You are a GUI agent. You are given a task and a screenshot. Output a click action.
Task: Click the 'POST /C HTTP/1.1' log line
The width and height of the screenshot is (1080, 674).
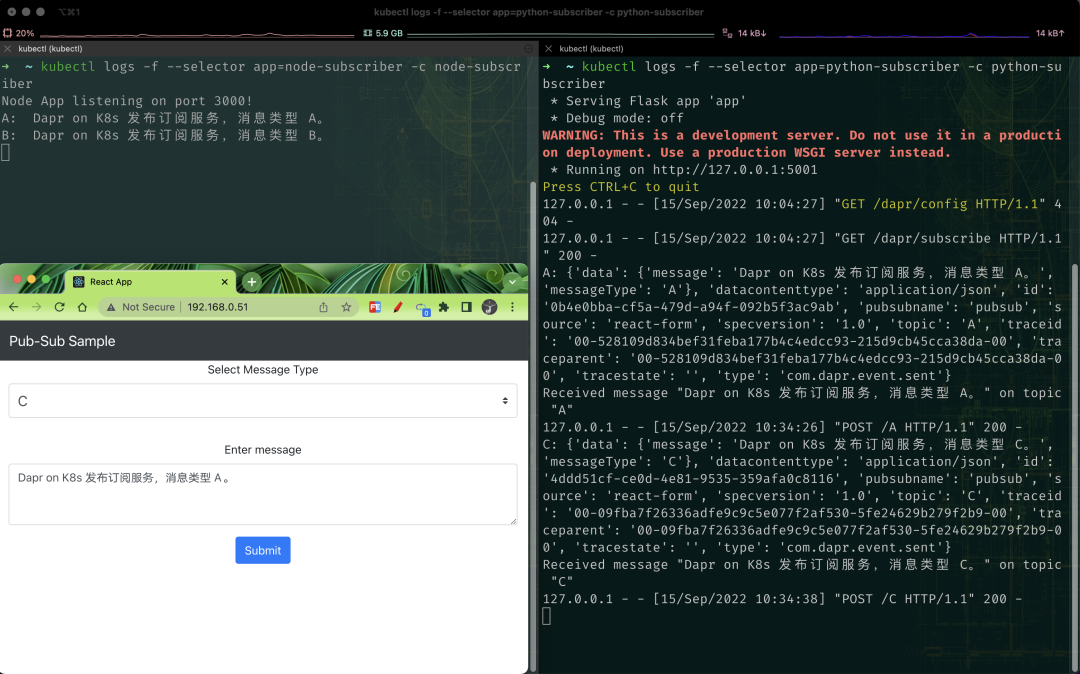[x=782, y=599]
